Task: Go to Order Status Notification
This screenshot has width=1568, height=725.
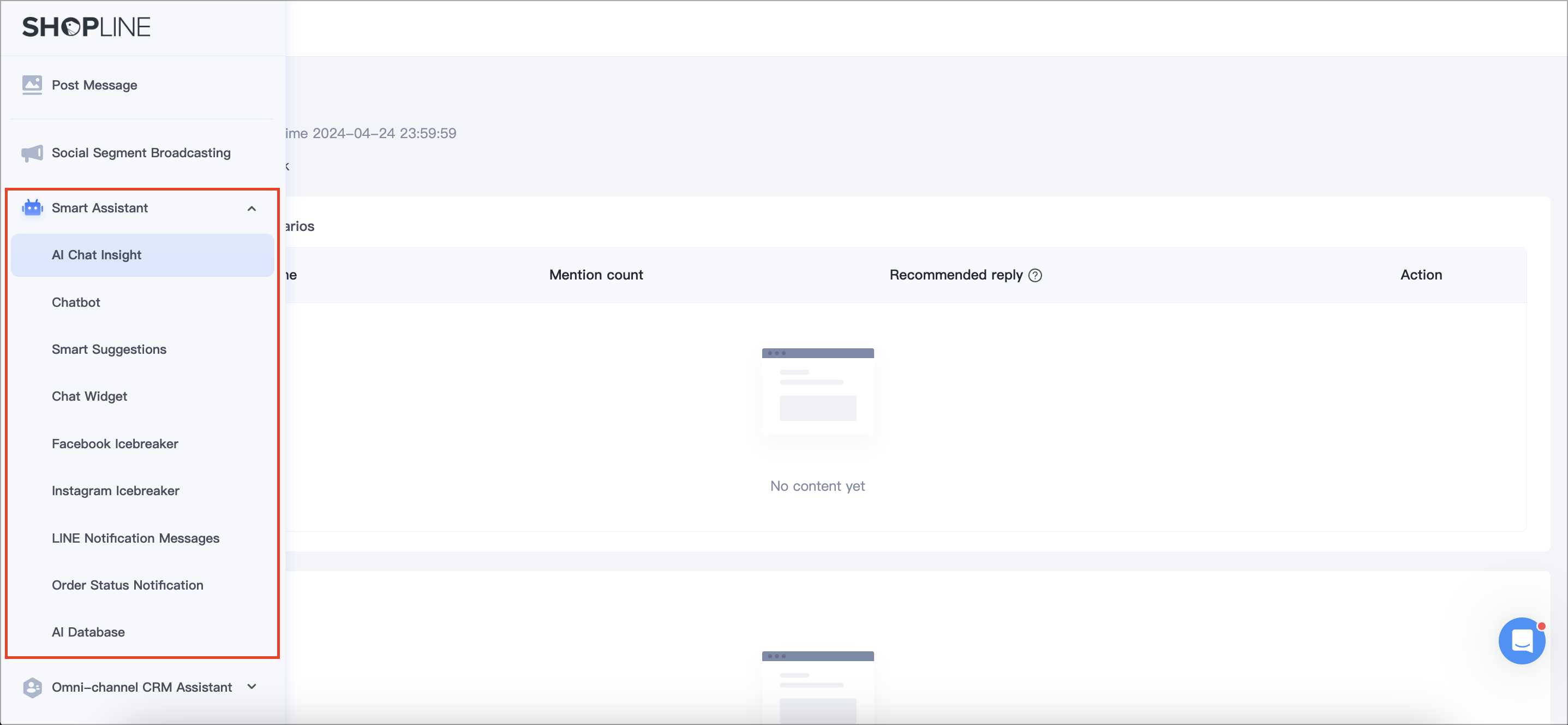Action: click(x=127, y=585)
